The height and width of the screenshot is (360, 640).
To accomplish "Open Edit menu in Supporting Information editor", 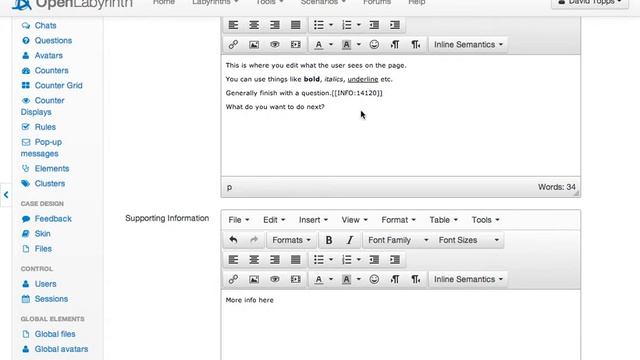I will (x=274, y=220).
